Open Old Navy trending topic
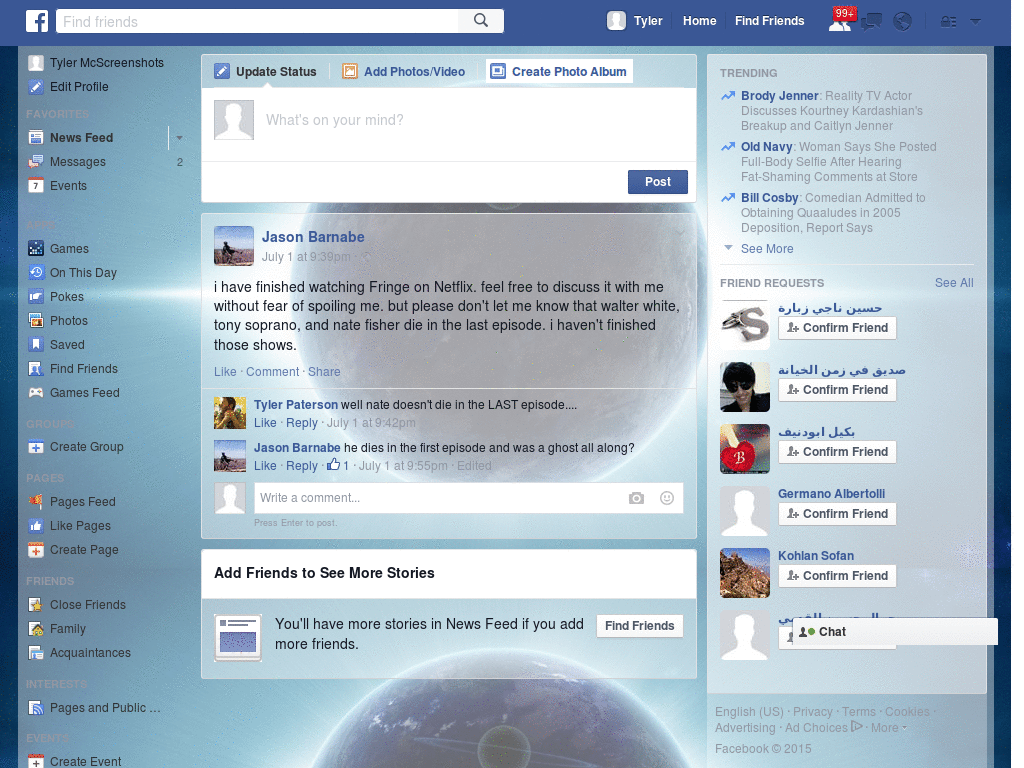 pyautogui.click(x=767, y=147)
